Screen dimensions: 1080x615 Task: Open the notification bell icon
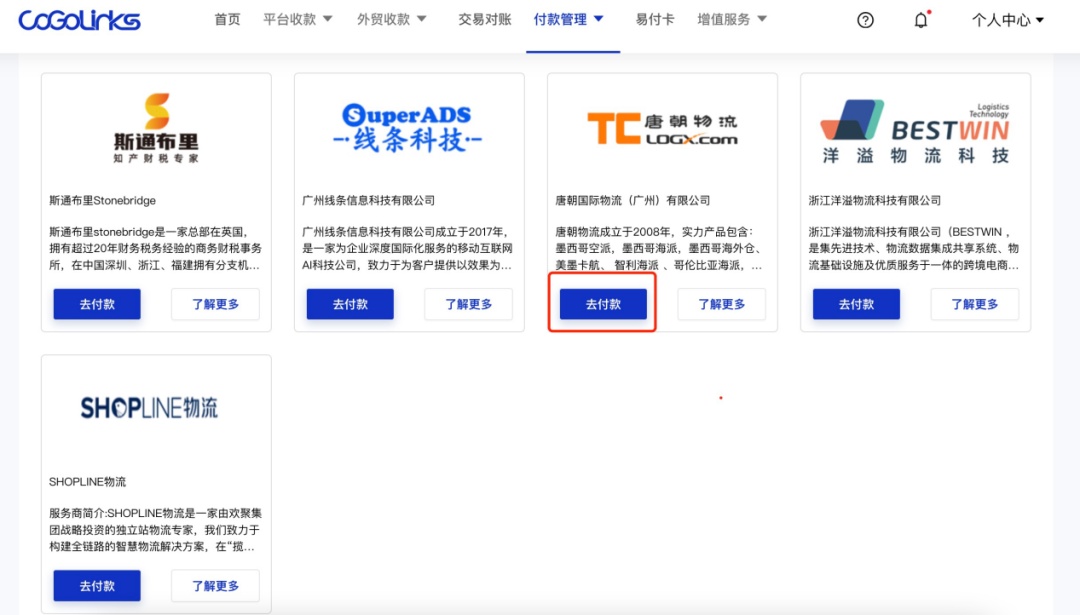point(921,20)
